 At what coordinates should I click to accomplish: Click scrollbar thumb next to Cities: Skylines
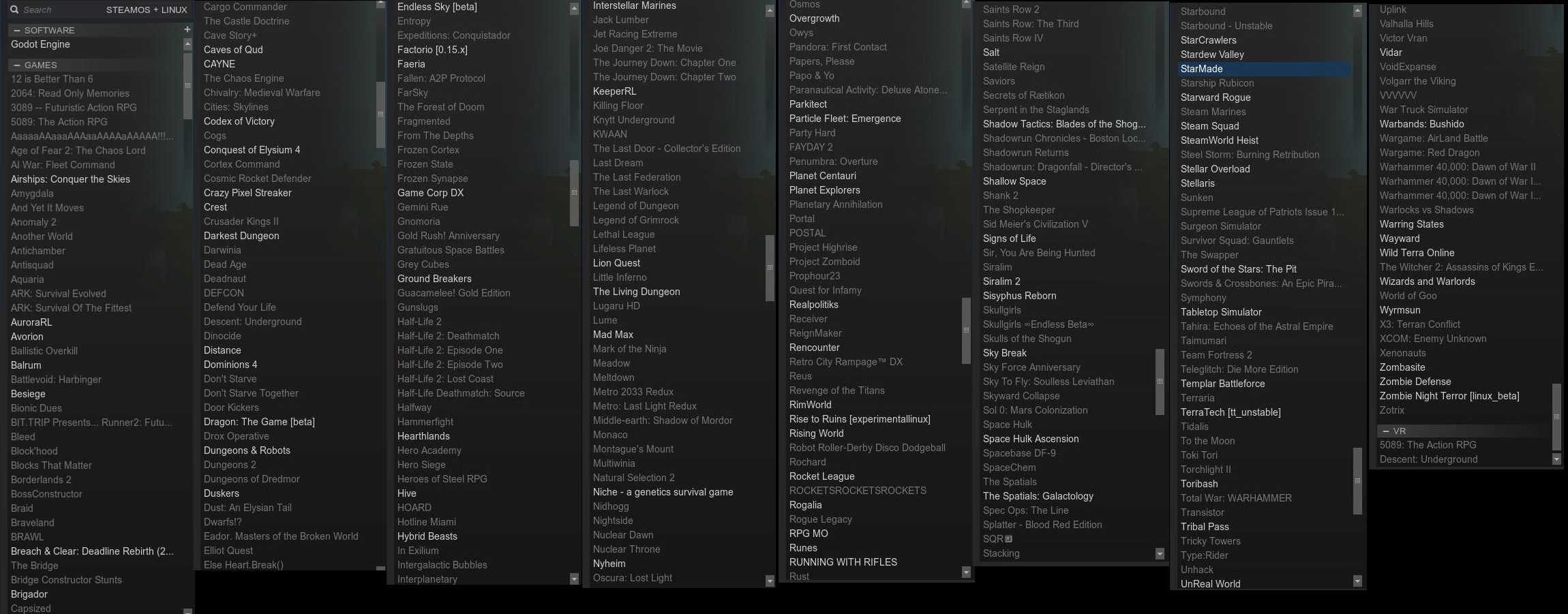[380, 114]
